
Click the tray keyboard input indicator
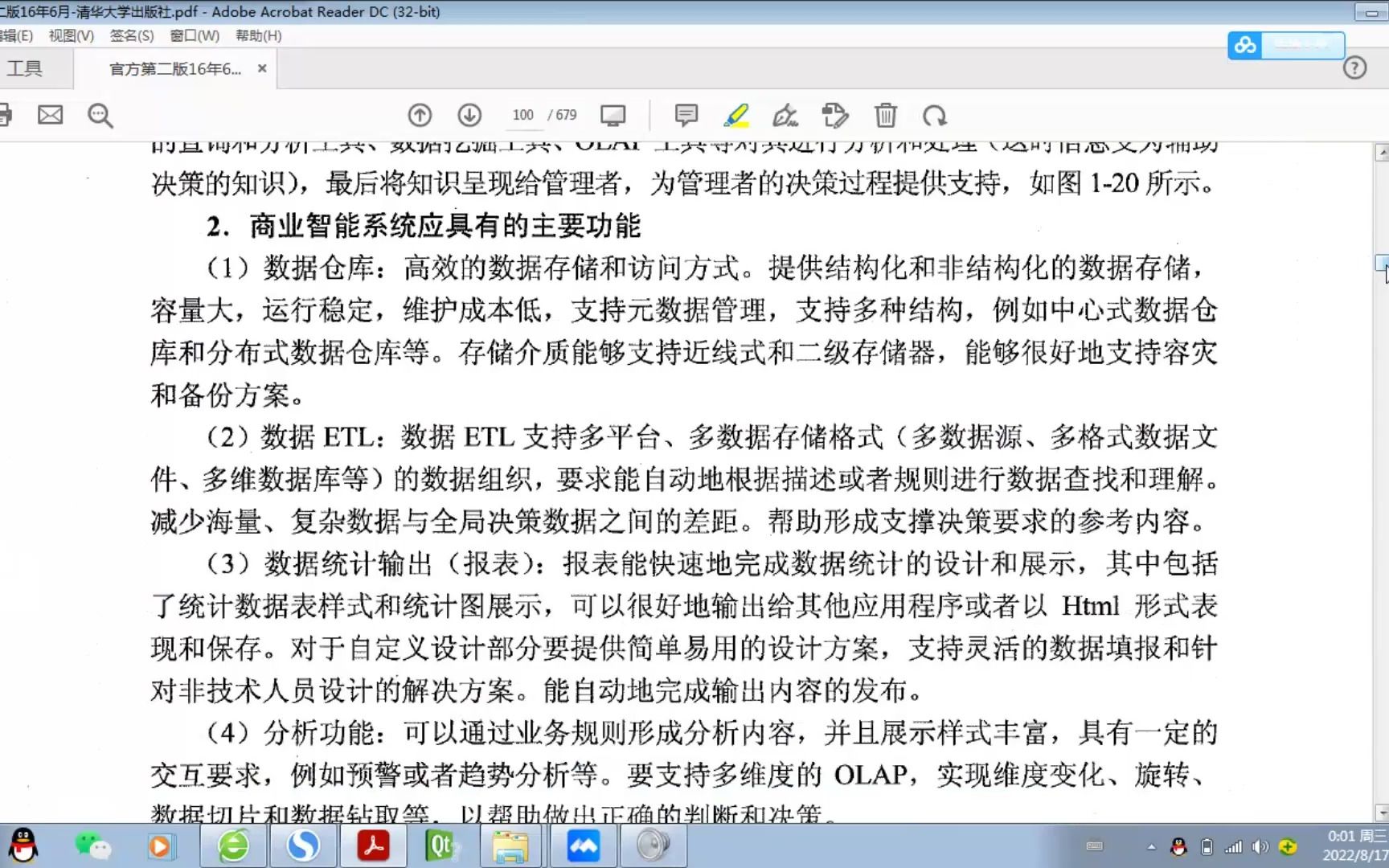pyautogui.click(x=1094, y=846)
